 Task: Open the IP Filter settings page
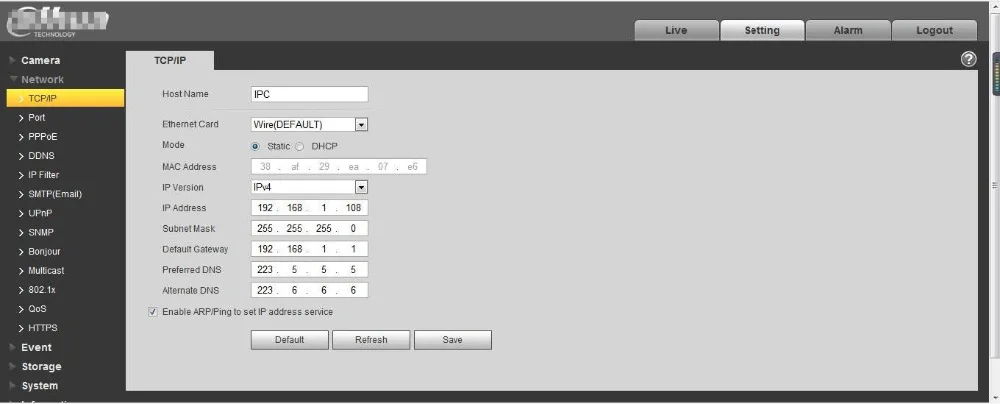43,175
